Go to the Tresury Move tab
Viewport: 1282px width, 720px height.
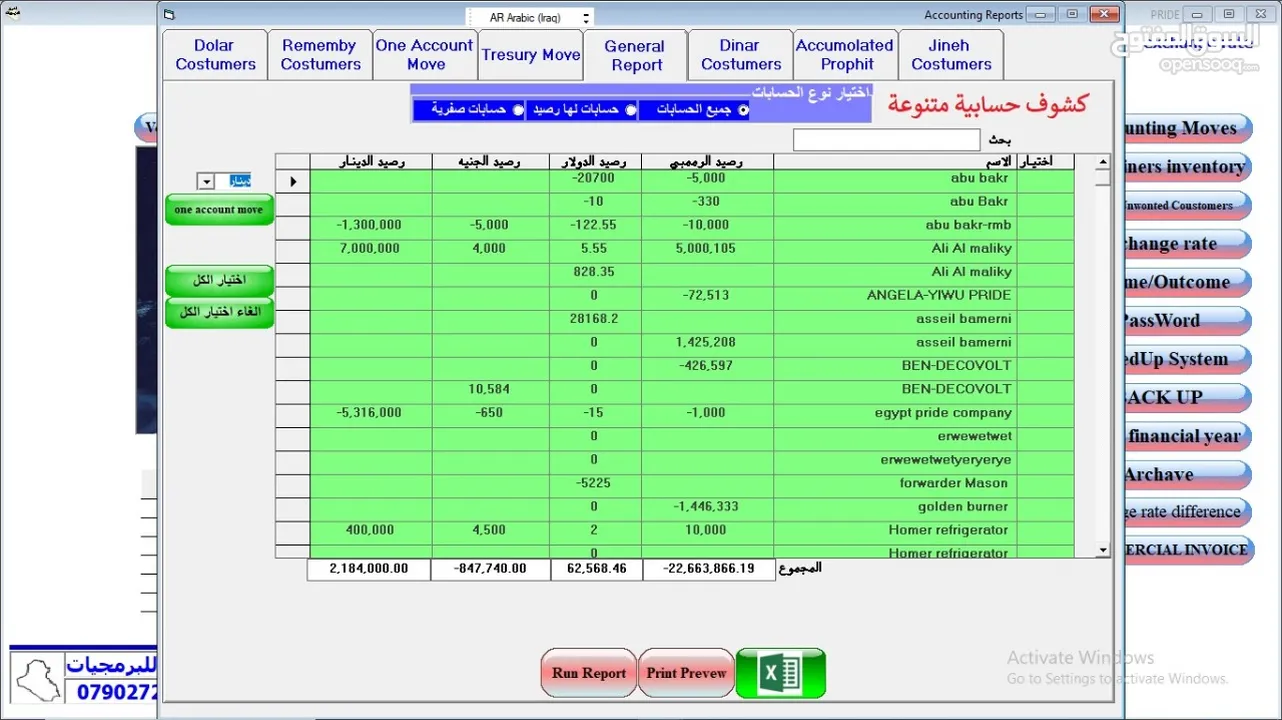coord(530,55)
